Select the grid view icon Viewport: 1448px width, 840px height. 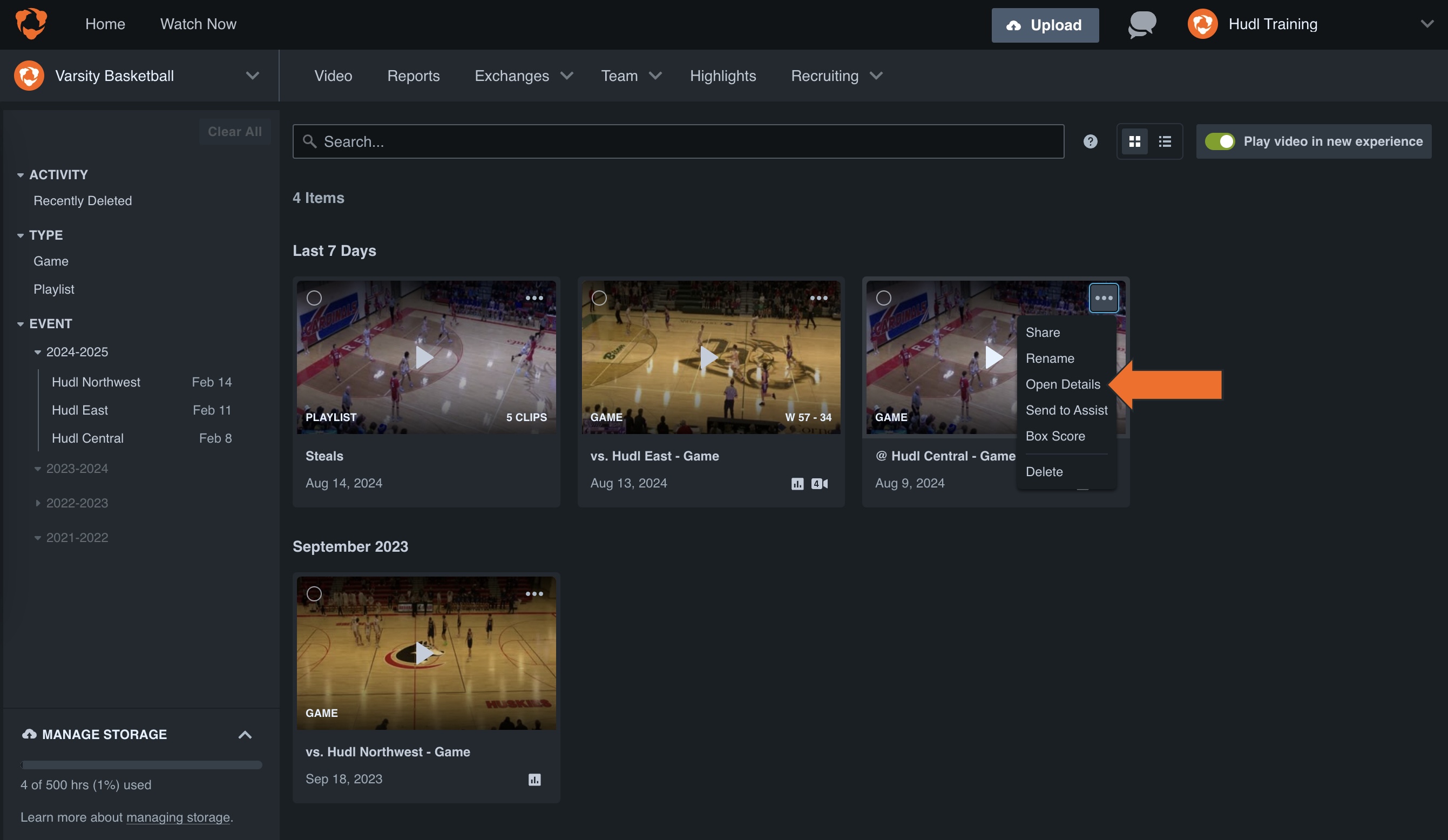[1135, 141]
